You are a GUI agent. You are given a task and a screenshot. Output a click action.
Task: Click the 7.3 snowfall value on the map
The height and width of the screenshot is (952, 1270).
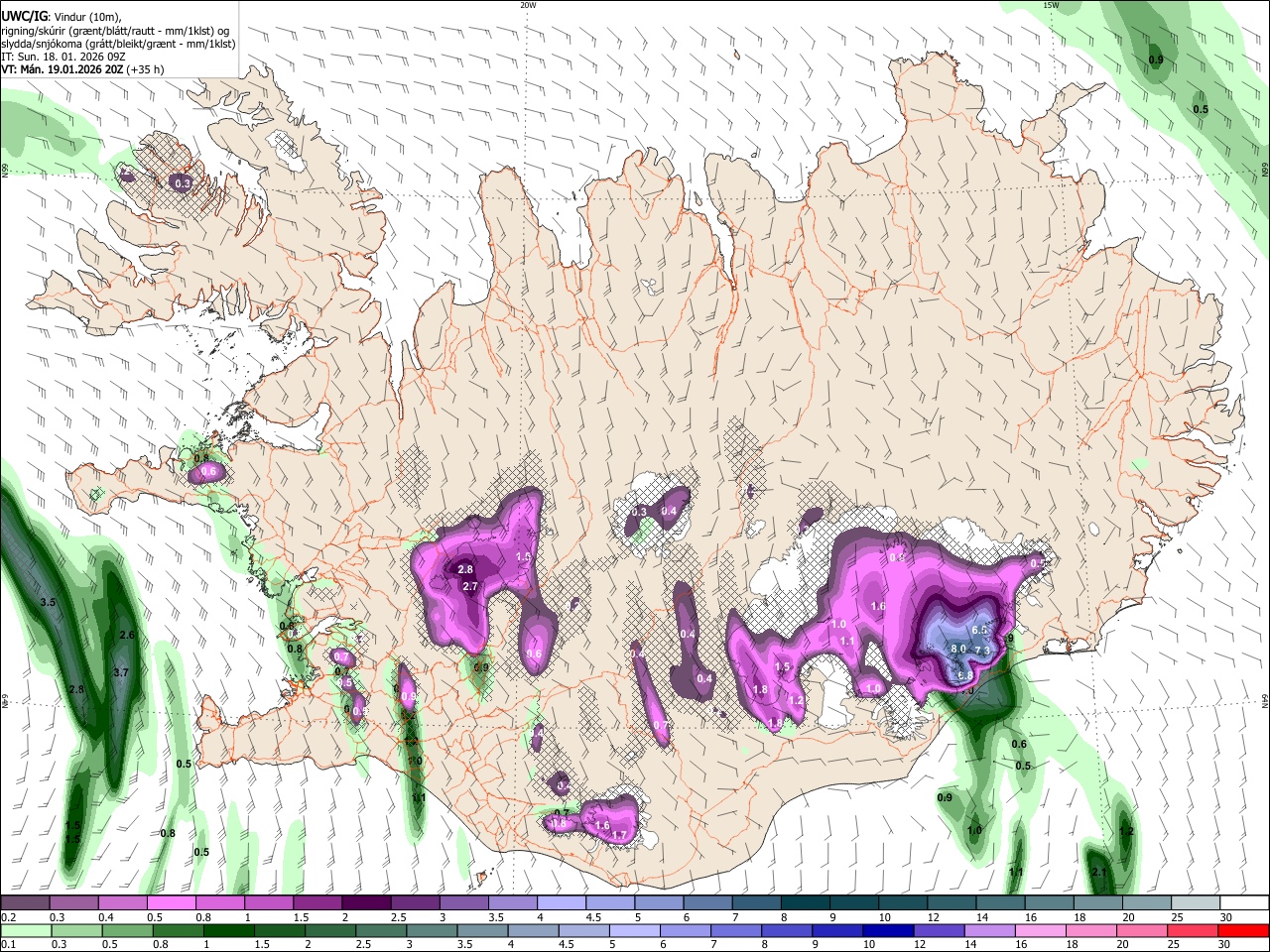[x=983, y=651]
